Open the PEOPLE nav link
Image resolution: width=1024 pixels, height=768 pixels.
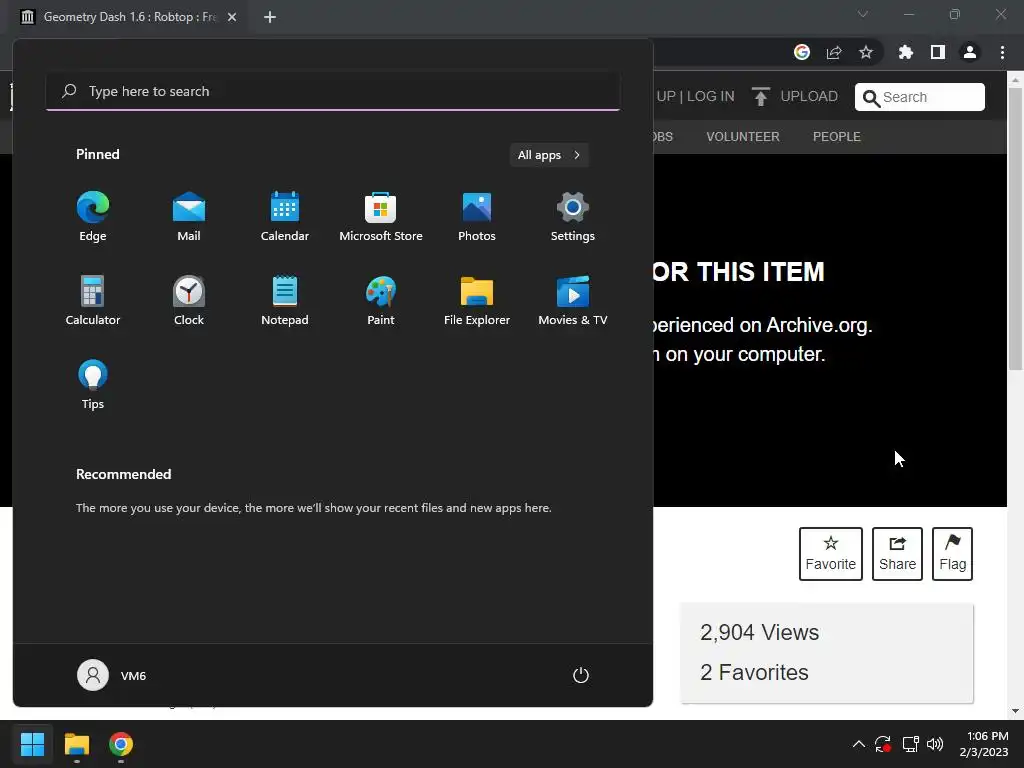pyautogui.click(x=837, y=136)
